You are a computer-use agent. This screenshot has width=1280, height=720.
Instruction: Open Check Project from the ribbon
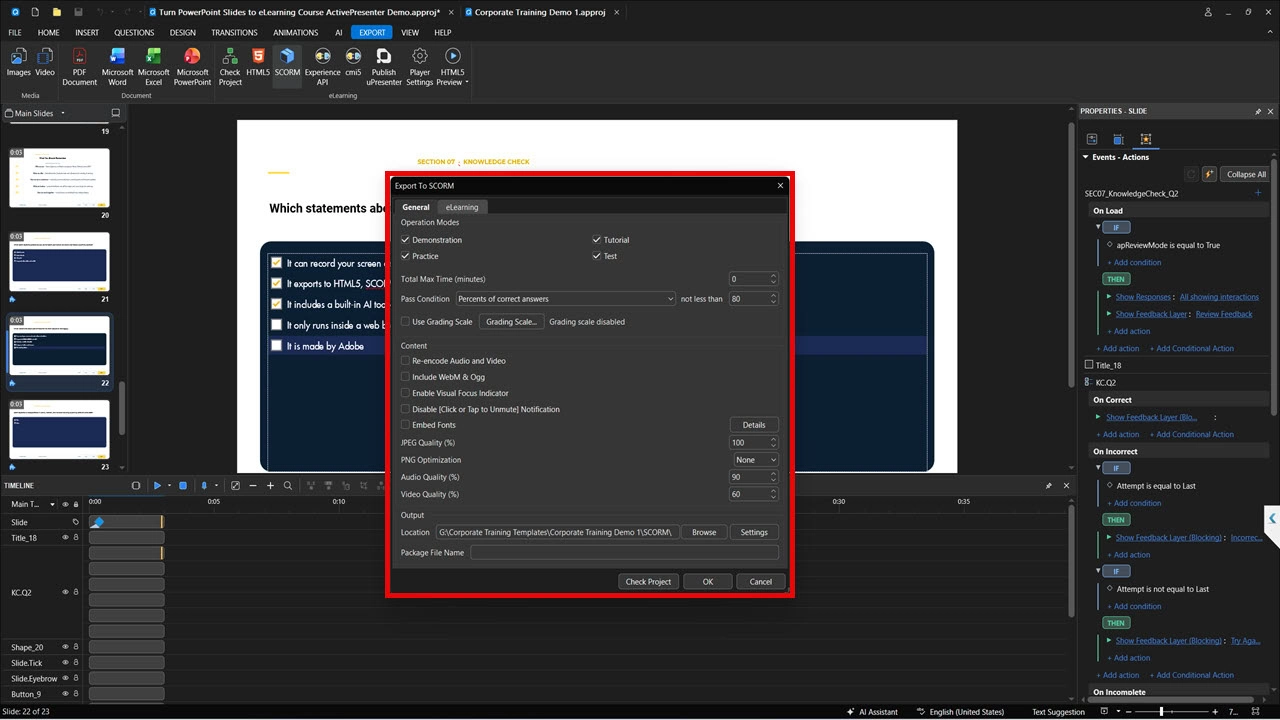click(x=230, y=65)
